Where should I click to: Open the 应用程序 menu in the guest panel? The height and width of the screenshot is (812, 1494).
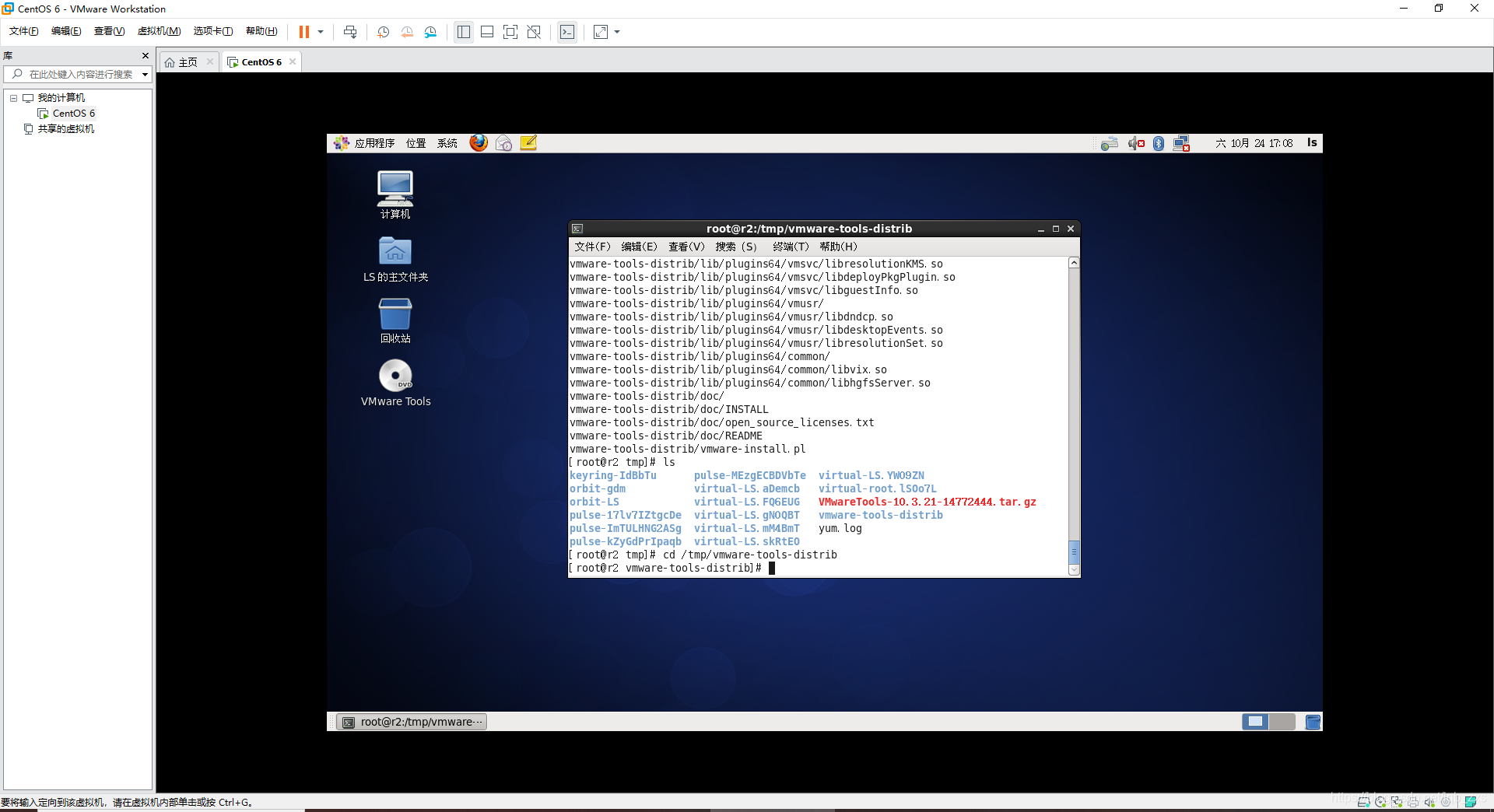pyautogui.click(x=364, y=143)
